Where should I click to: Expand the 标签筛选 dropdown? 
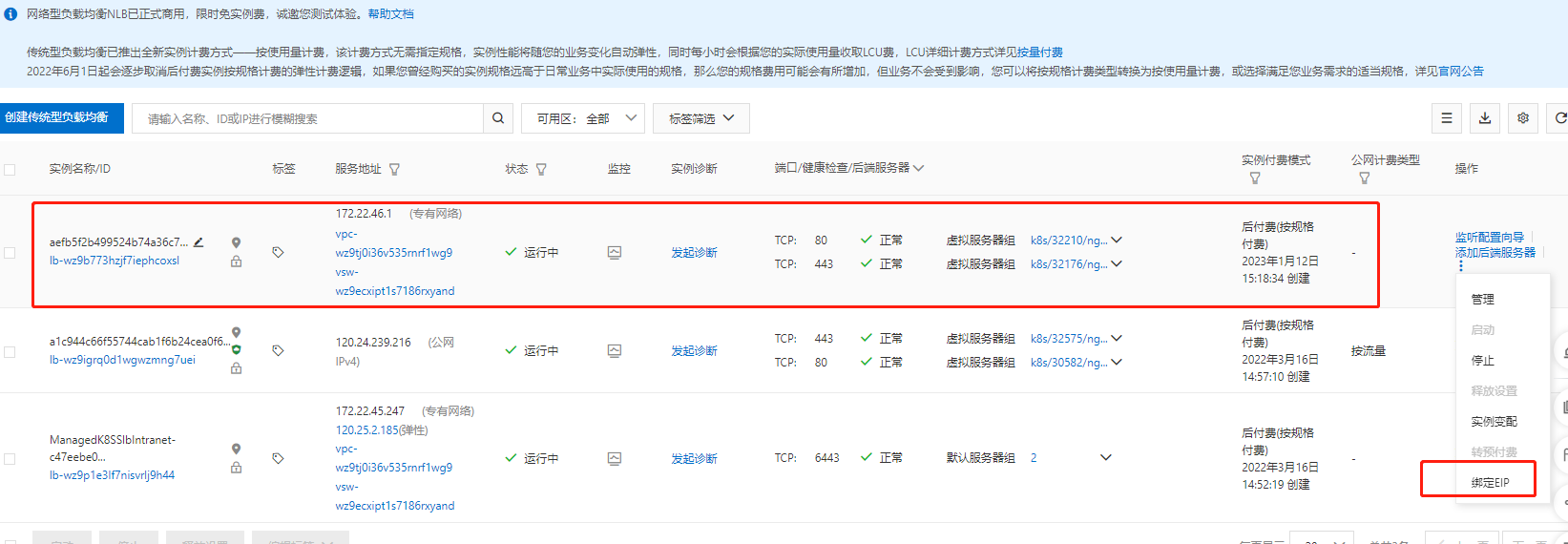pos(700,118)
